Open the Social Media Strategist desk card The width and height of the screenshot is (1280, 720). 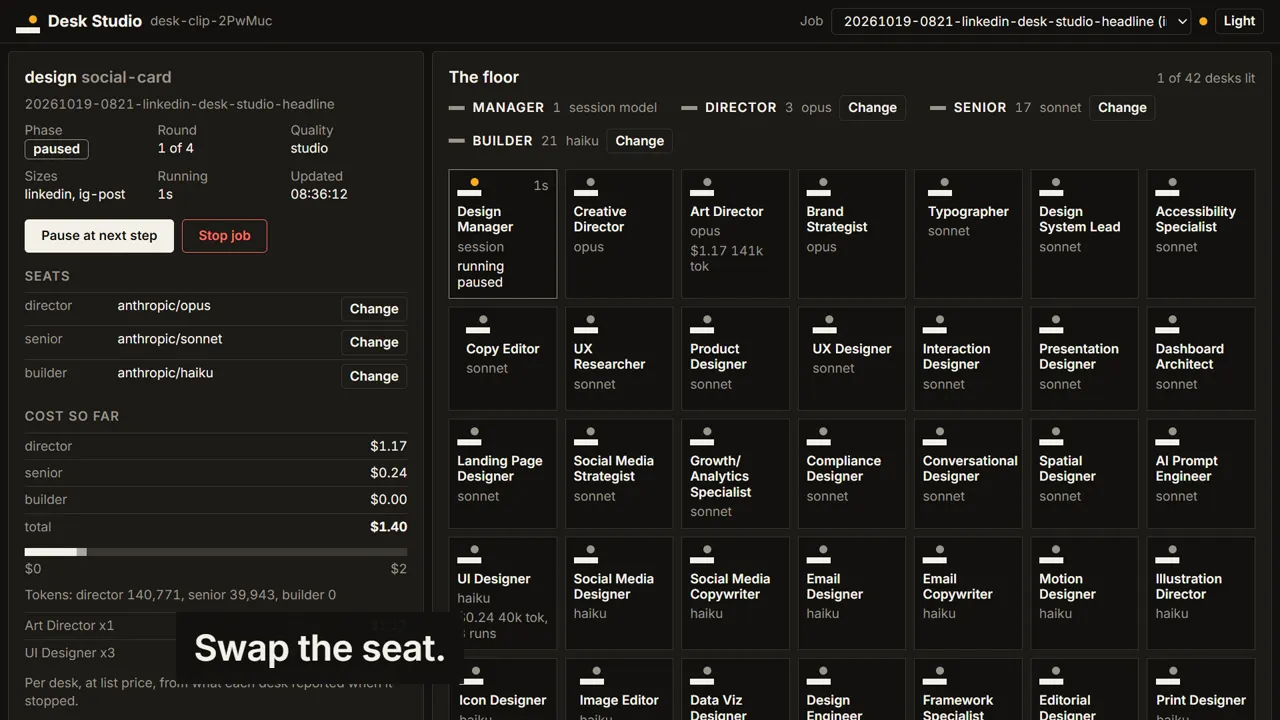(x=619, y=474)
